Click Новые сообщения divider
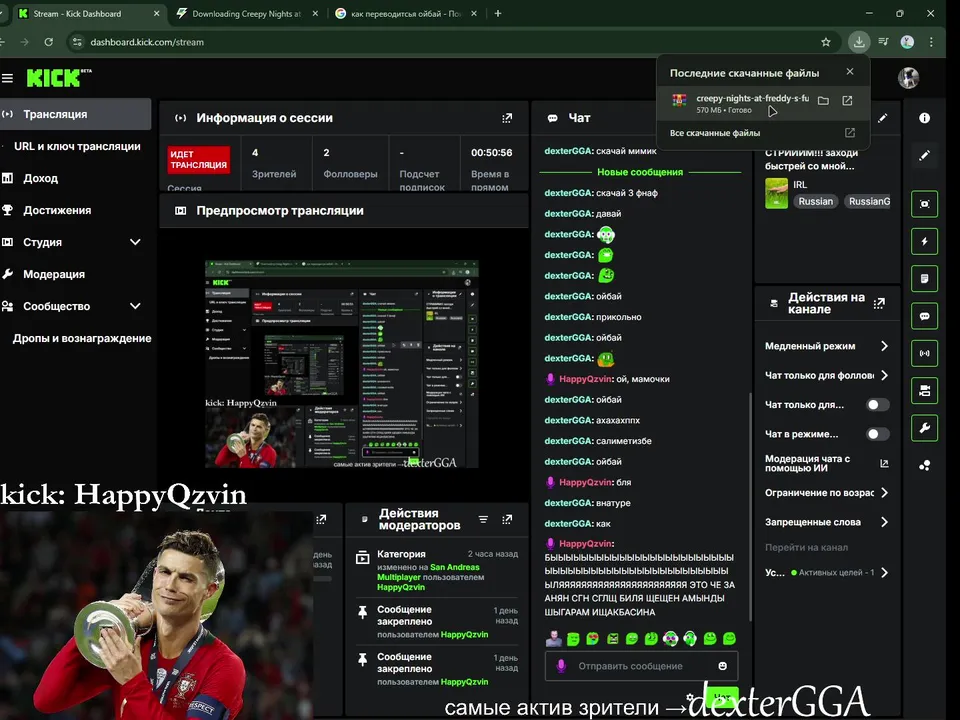960x720 pixels. coord(640,172)
